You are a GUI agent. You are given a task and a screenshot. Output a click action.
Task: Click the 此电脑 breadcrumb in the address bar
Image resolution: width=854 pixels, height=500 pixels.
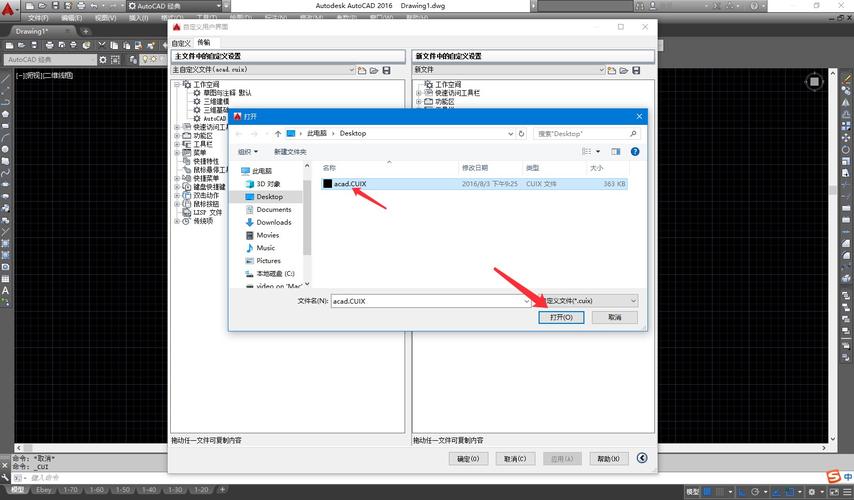tap(316, 133)
